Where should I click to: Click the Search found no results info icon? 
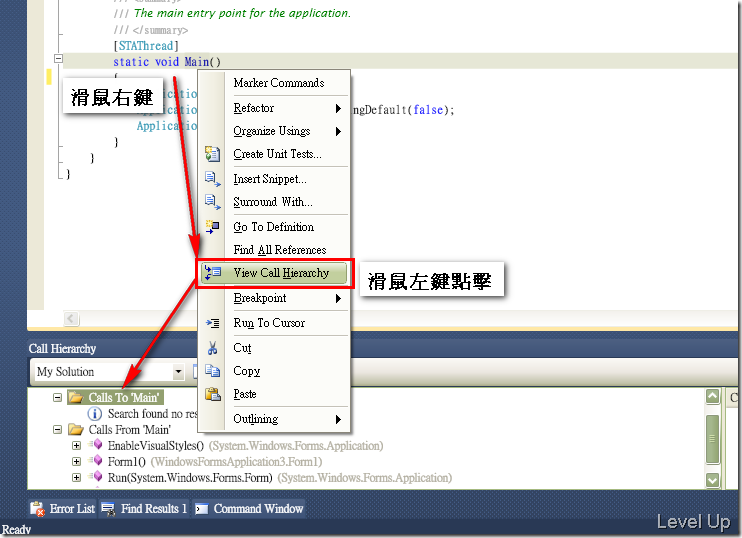[95, 414]
